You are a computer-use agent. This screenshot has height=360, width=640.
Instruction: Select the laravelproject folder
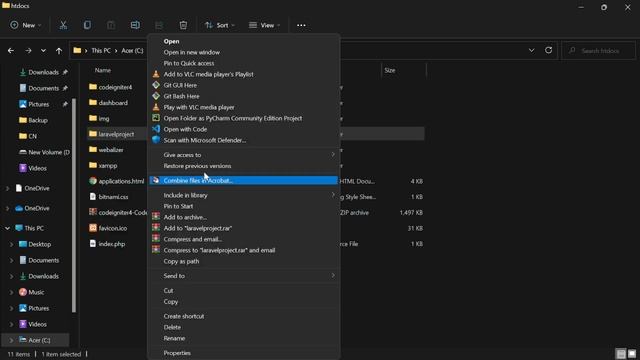pyautogui.click(x=112, y=134)
